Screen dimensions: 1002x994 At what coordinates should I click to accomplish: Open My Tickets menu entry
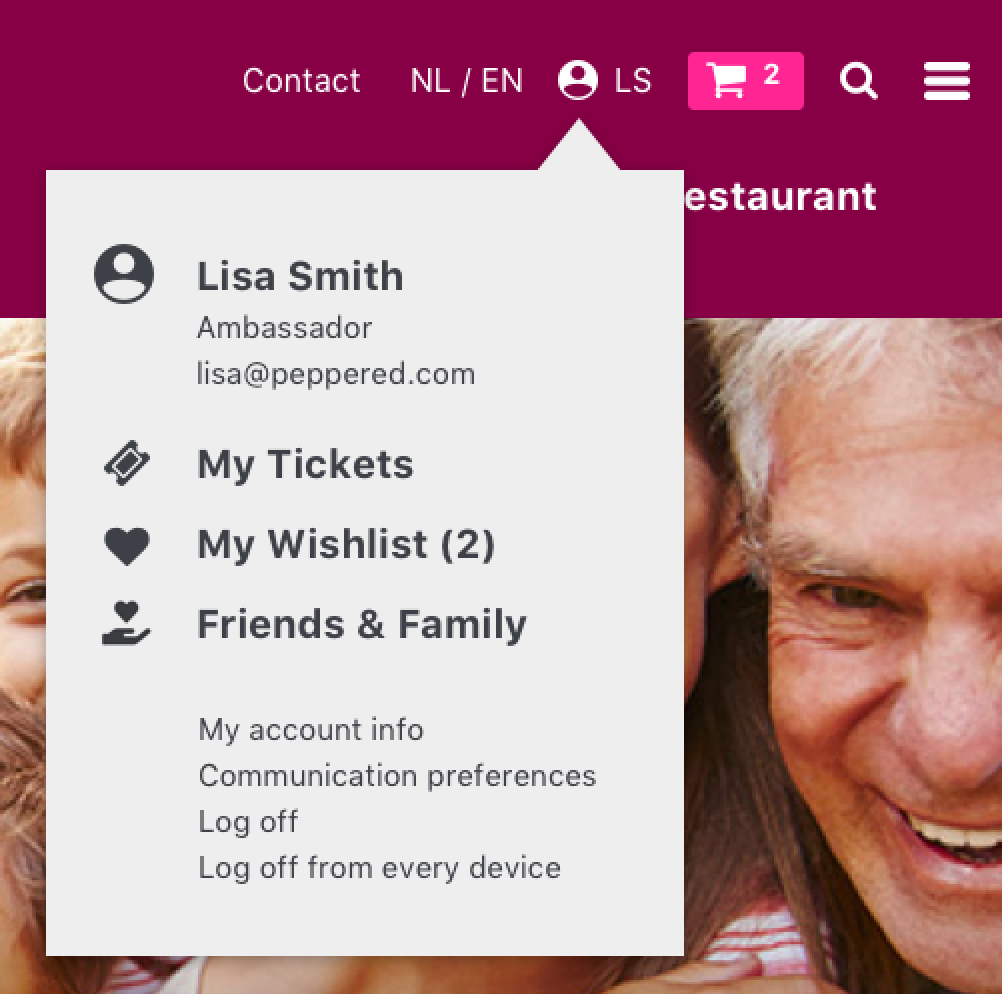coord(305,465)
